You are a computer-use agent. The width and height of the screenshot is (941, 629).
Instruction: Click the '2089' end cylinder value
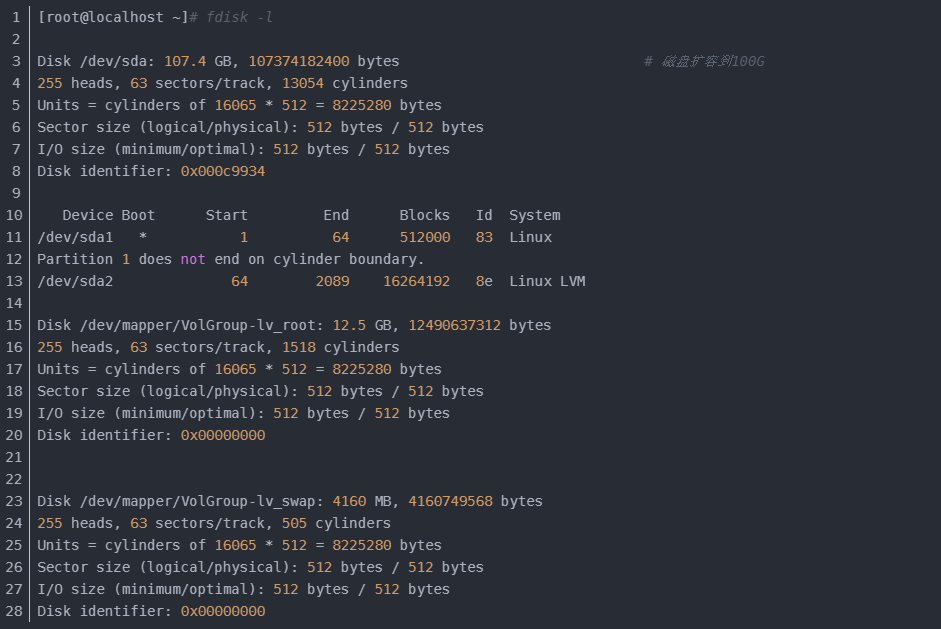click(x=332, y=281)
